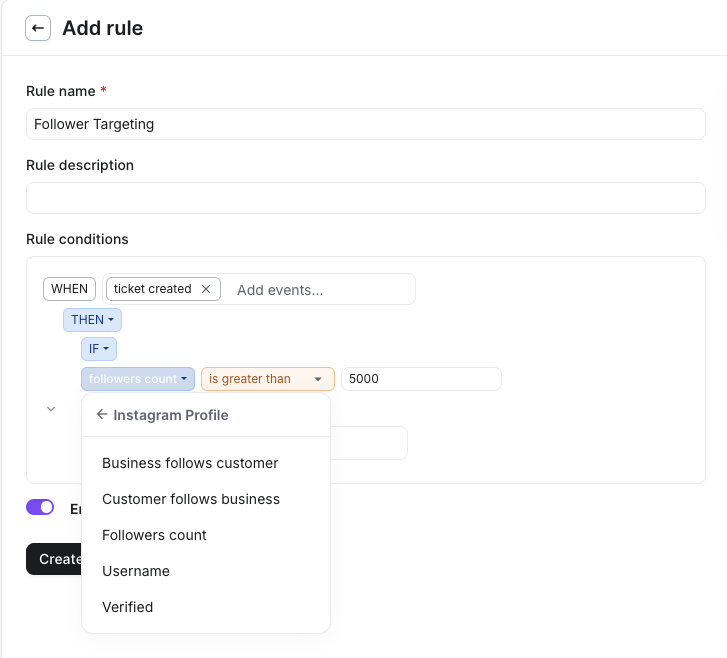Click into the Rule description field
The image size is (727, 658).
[365, 198]
